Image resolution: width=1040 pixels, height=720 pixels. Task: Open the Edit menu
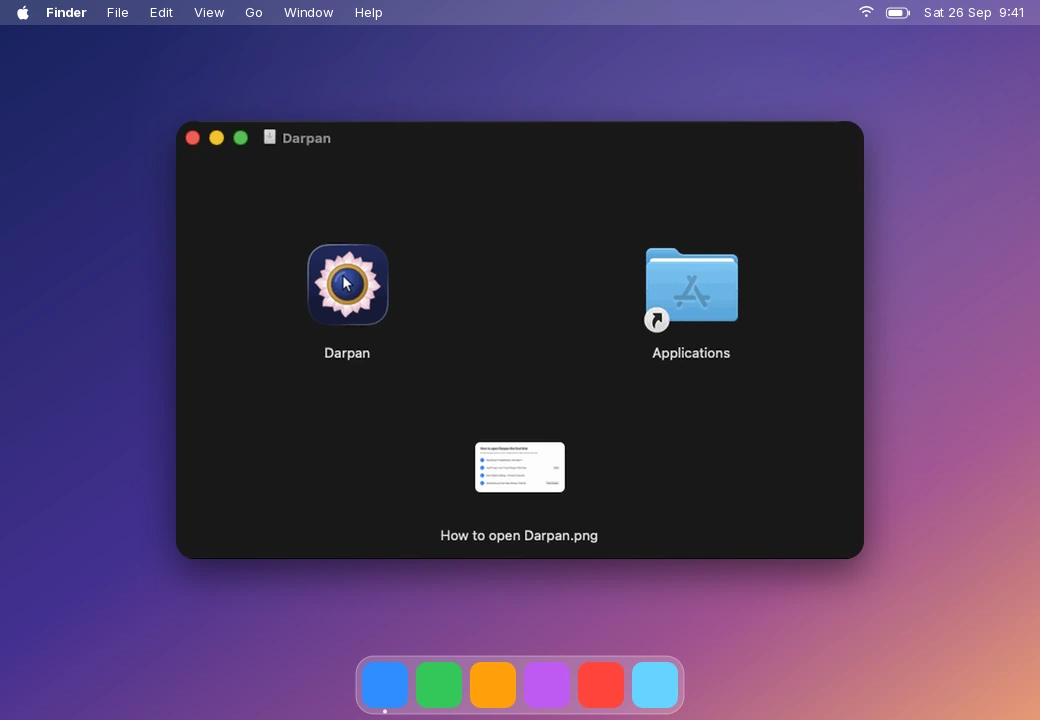161,13
